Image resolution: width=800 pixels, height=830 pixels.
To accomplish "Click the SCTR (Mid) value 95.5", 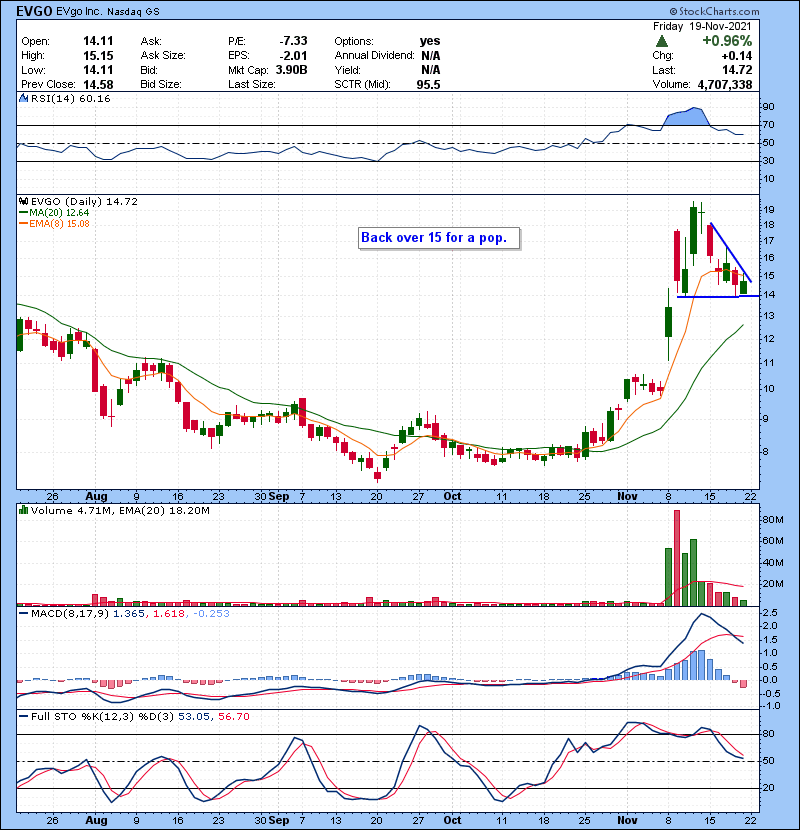I will pyautogui.click(x=428, y=85).
